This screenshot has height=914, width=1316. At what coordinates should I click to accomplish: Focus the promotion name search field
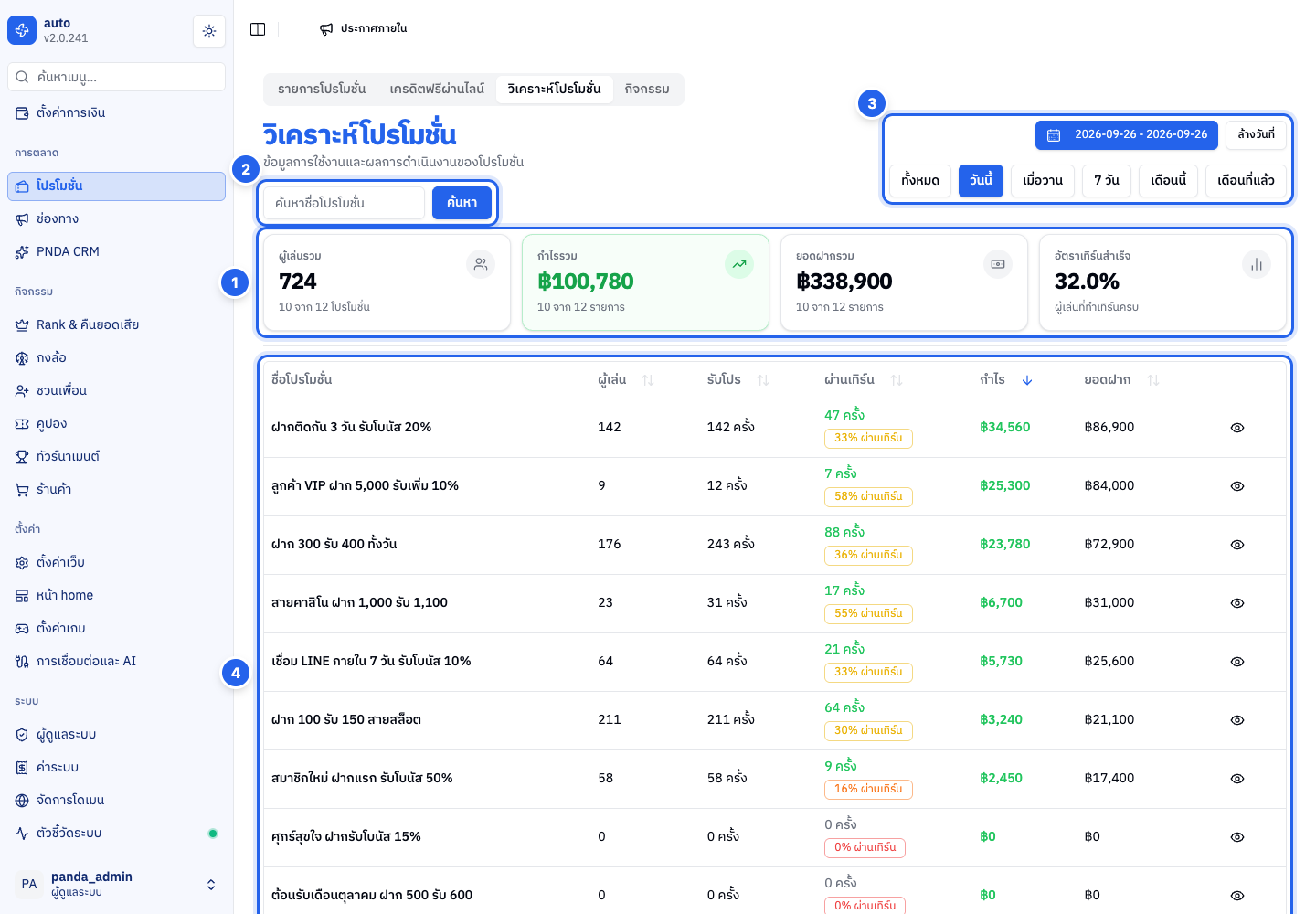click(345, 203)
